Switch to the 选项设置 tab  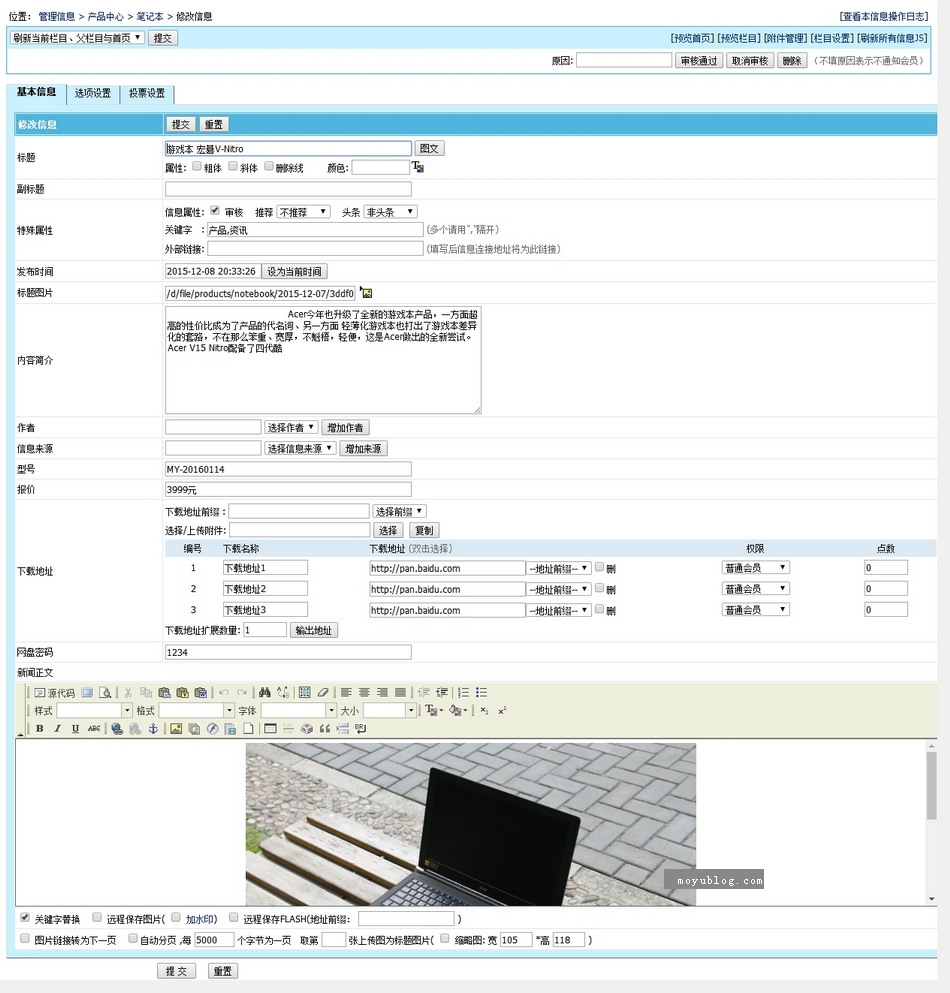click(92, 94)
